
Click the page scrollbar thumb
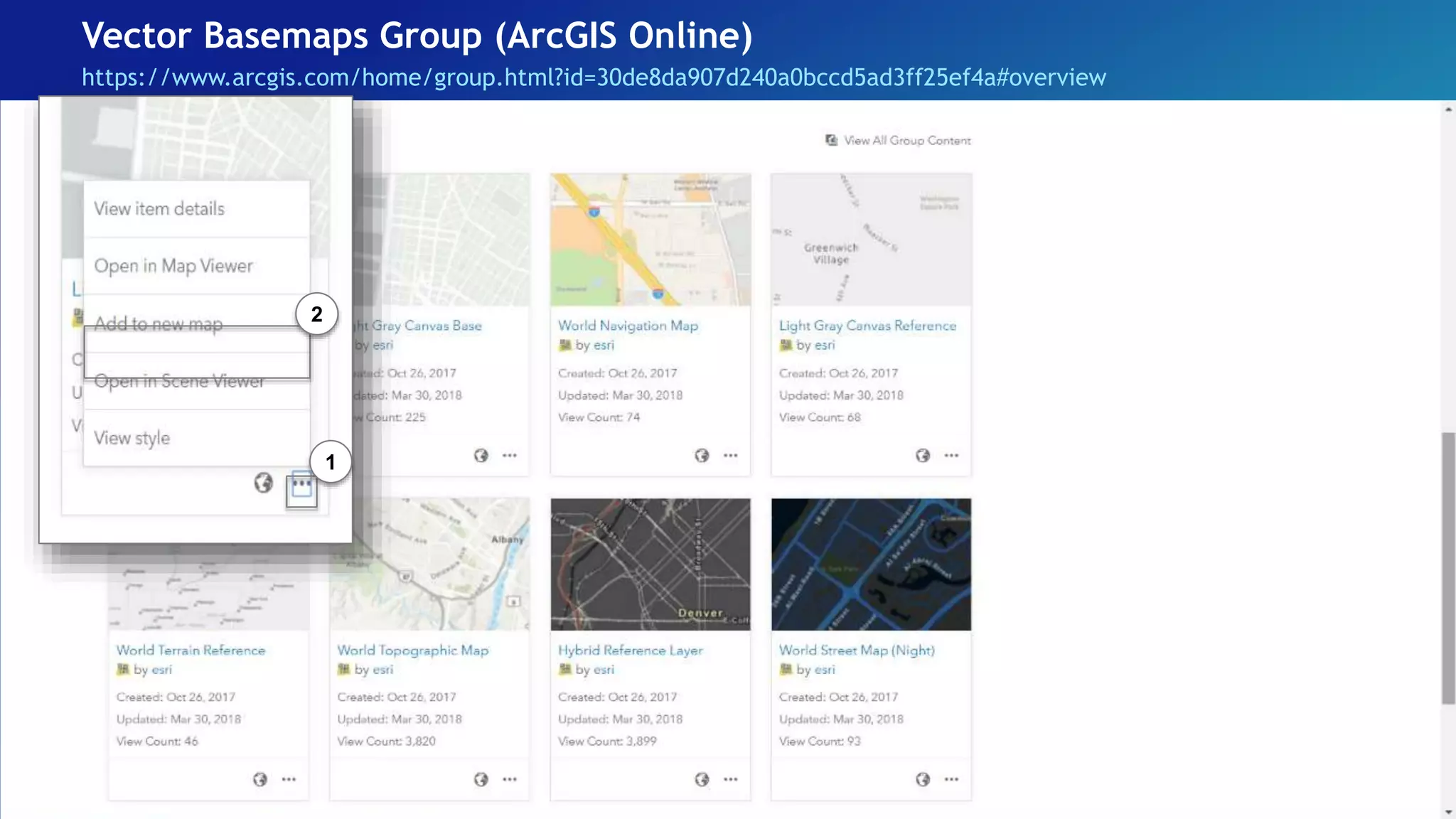click(x=1448, y=567)
